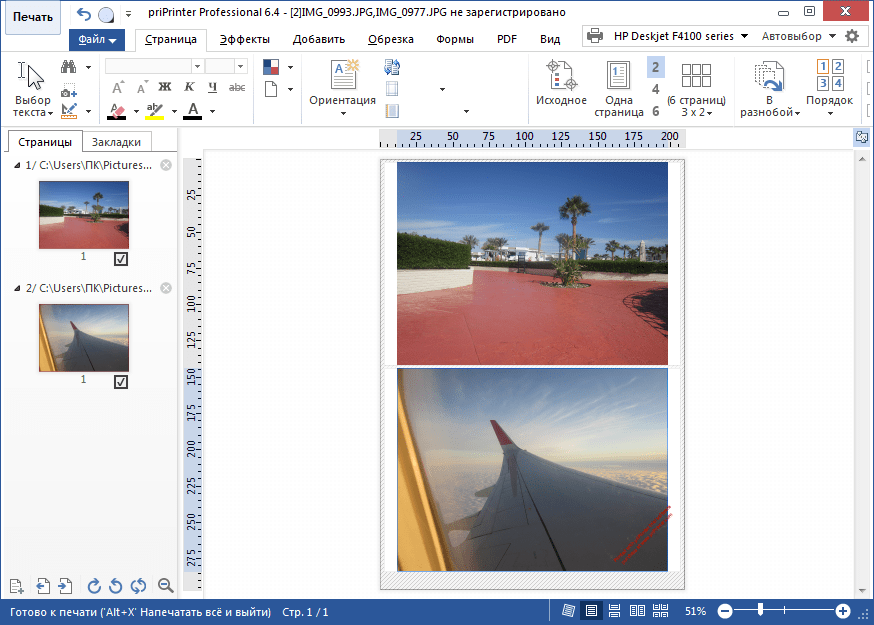Open the Вид ribbon tab

[x=550, y=39]
